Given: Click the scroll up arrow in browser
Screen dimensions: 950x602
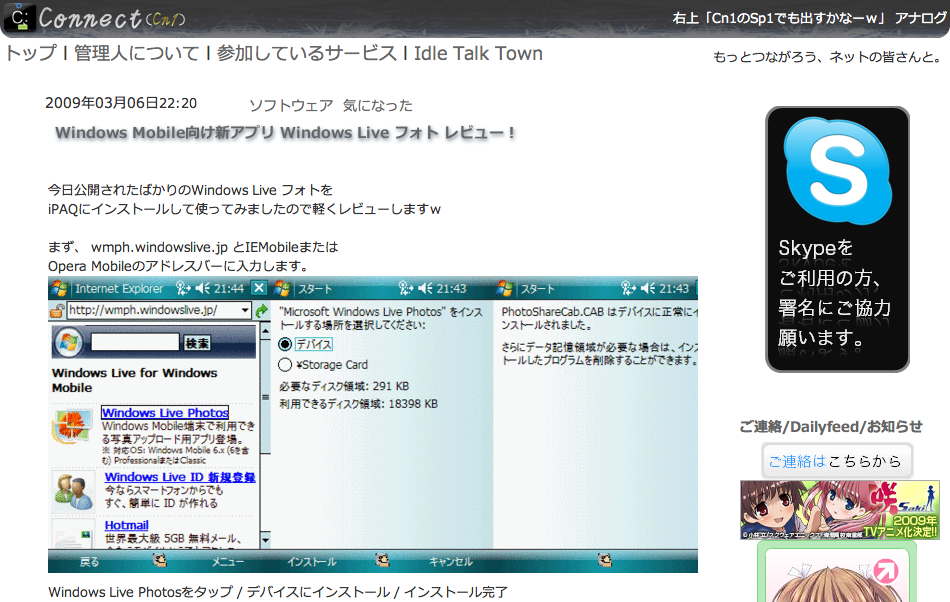Looking at the screenshot, I should point(265,331).
